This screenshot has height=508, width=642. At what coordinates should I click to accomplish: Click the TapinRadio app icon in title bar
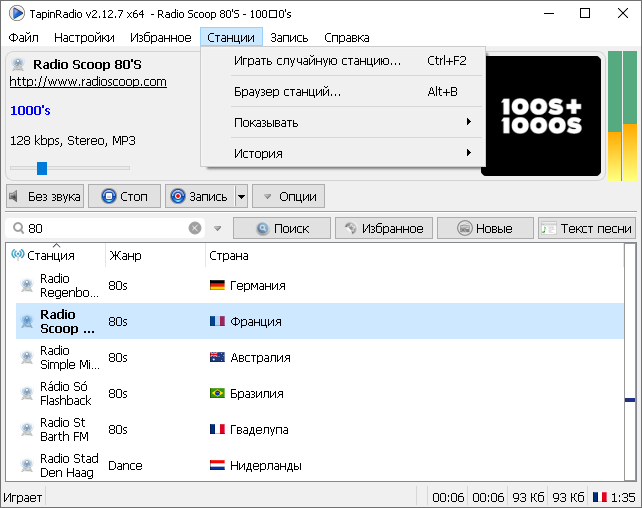pyautogui.click(x=16, y=14)
